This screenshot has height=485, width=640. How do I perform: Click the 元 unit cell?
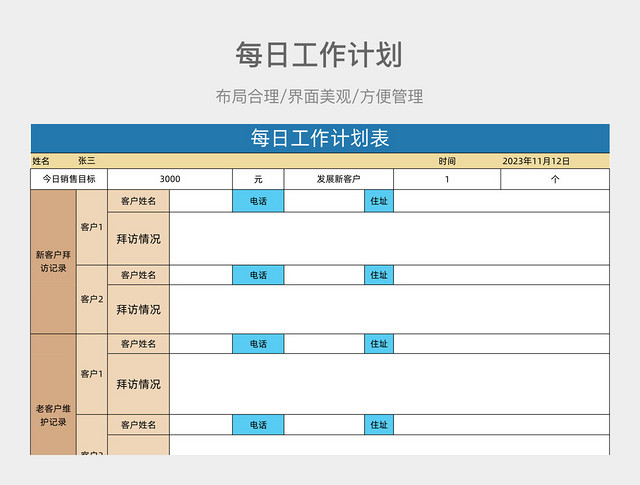pyautogui.click(x=258, y=179)
